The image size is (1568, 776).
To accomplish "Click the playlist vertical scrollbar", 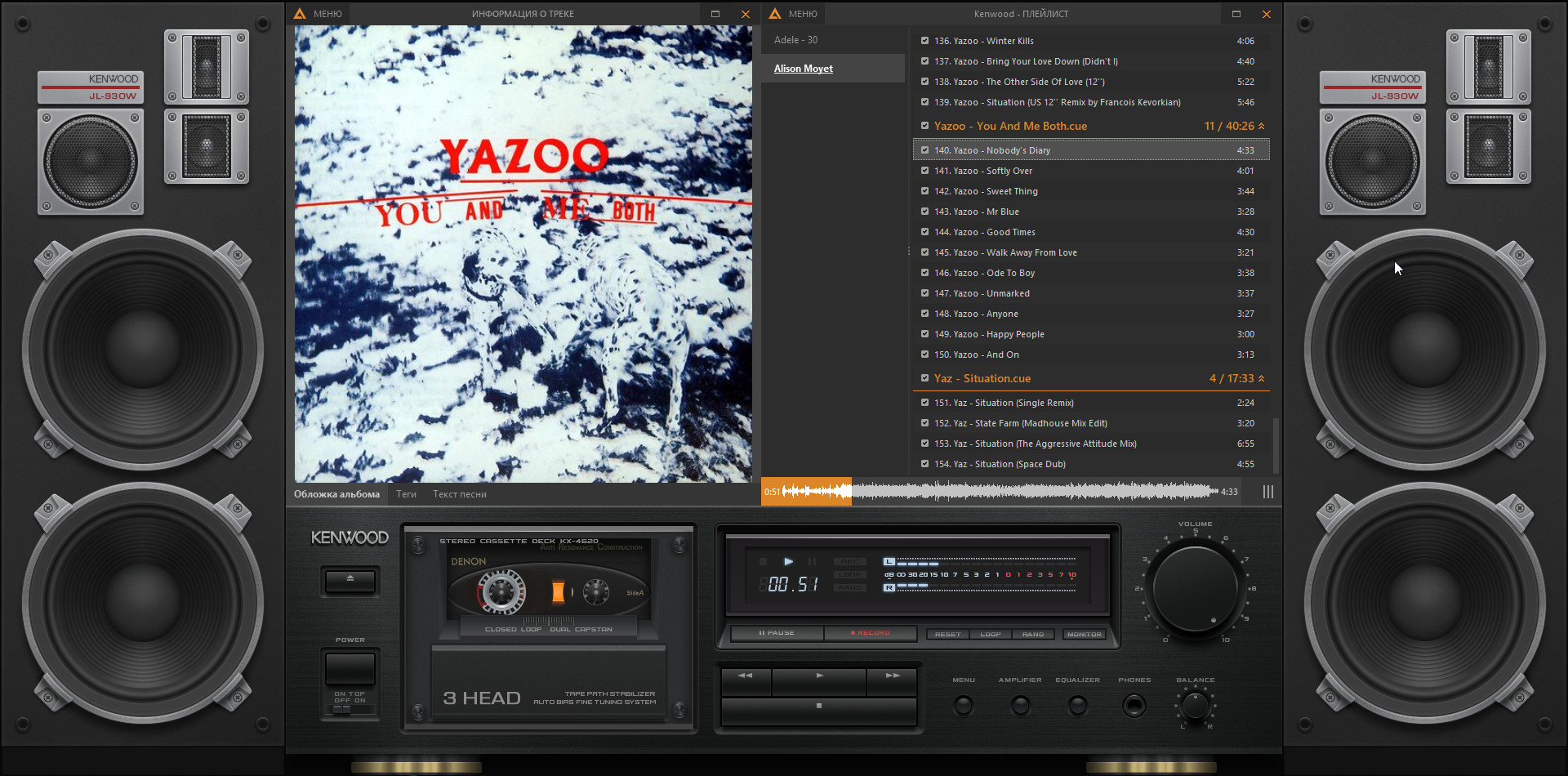I will click(1276, 445).
